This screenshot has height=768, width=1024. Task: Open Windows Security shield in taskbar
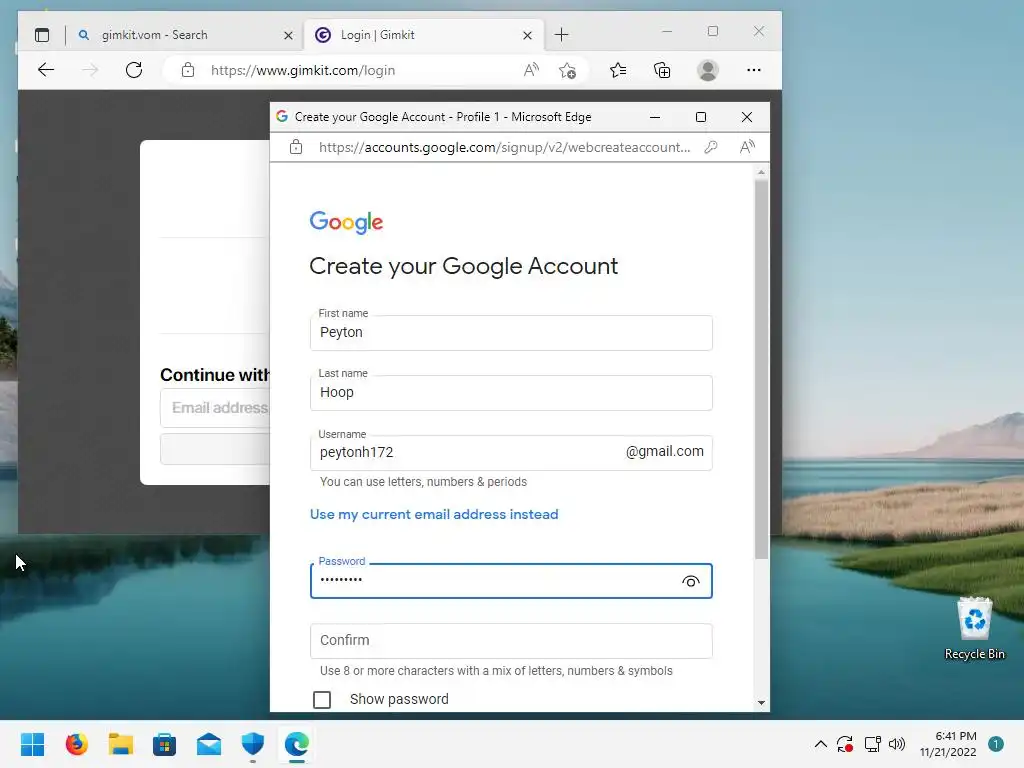tap(253, 744)
